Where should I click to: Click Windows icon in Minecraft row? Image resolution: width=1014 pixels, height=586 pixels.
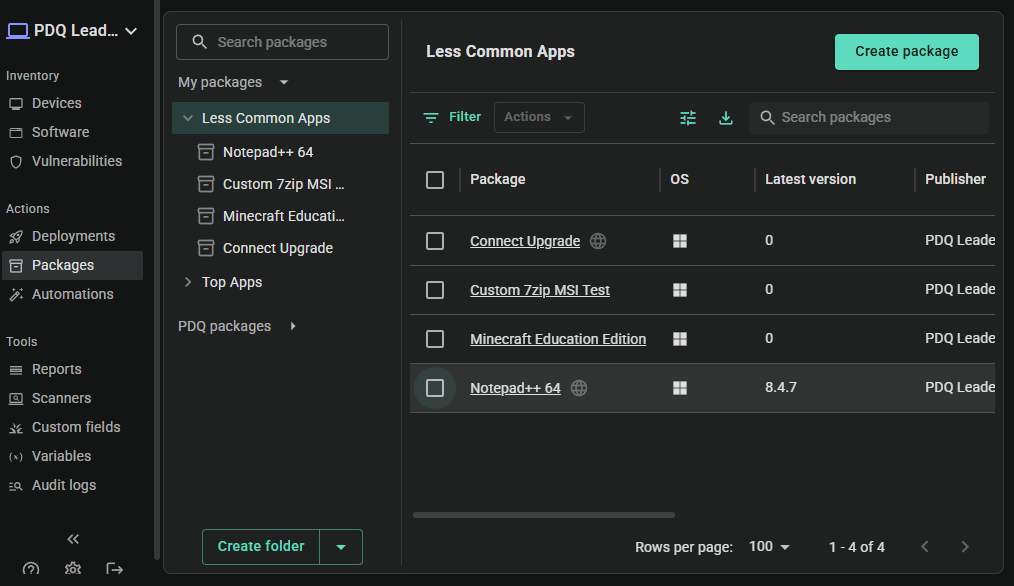click(680, 339)
